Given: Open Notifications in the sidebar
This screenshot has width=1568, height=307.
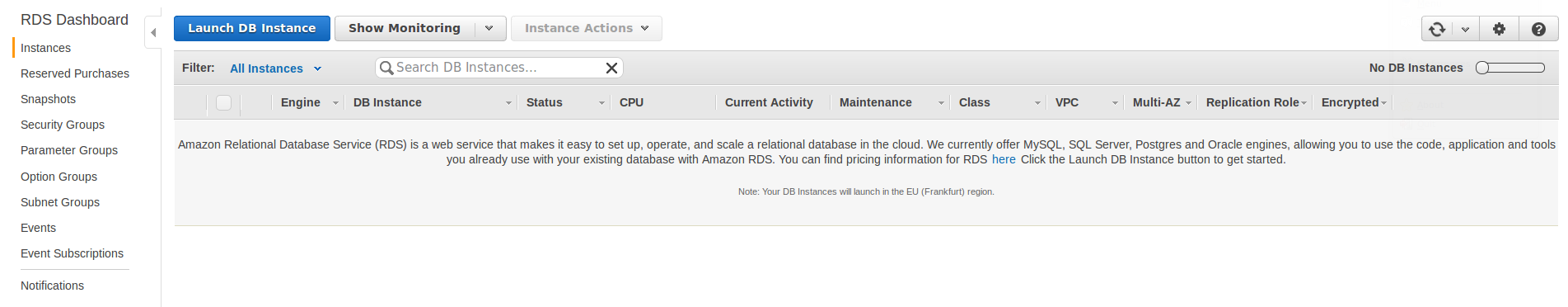Looking at the screenshot, I should coord(52,286).
